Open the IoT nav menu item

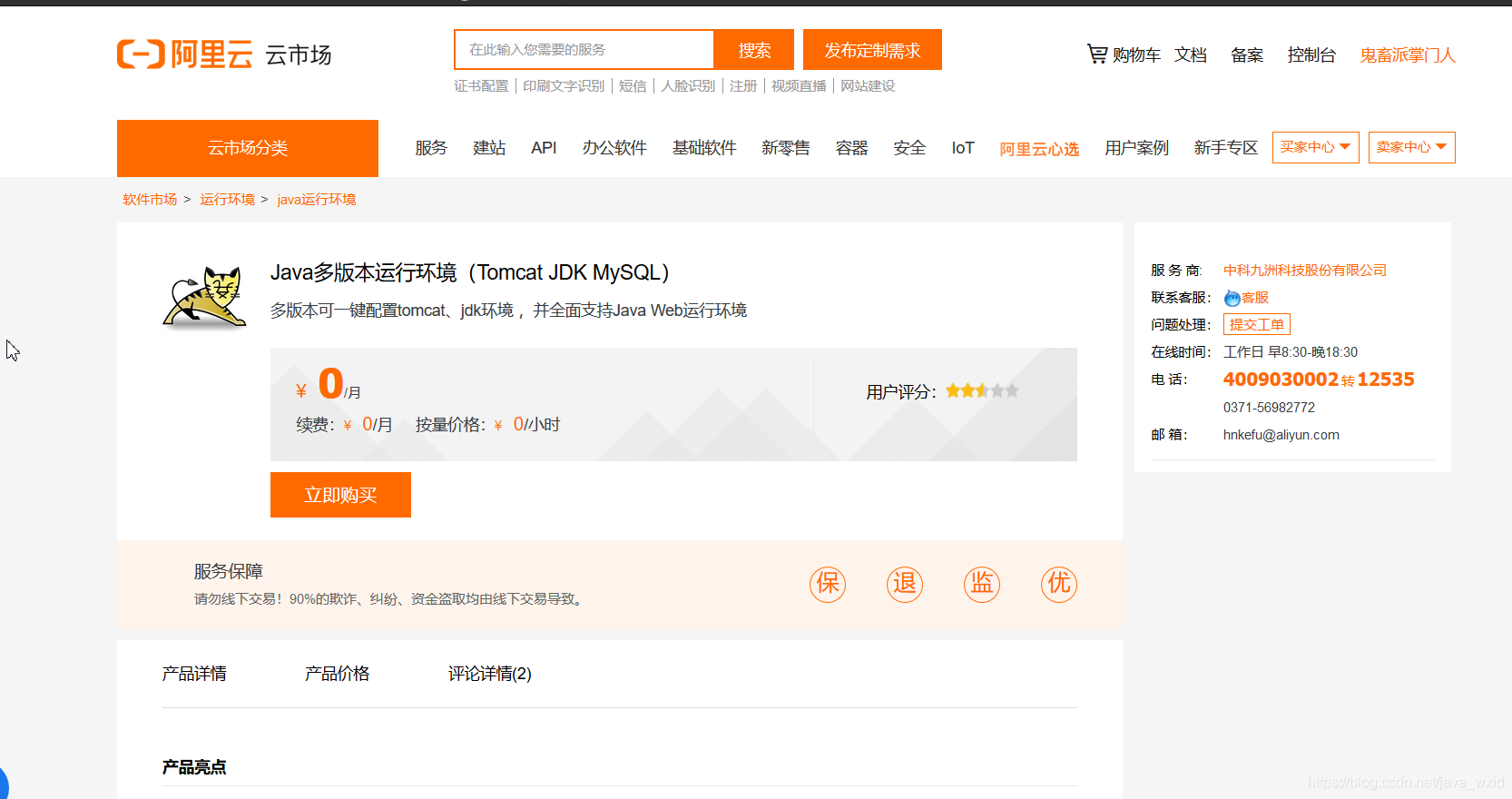(x=963, y=148)
